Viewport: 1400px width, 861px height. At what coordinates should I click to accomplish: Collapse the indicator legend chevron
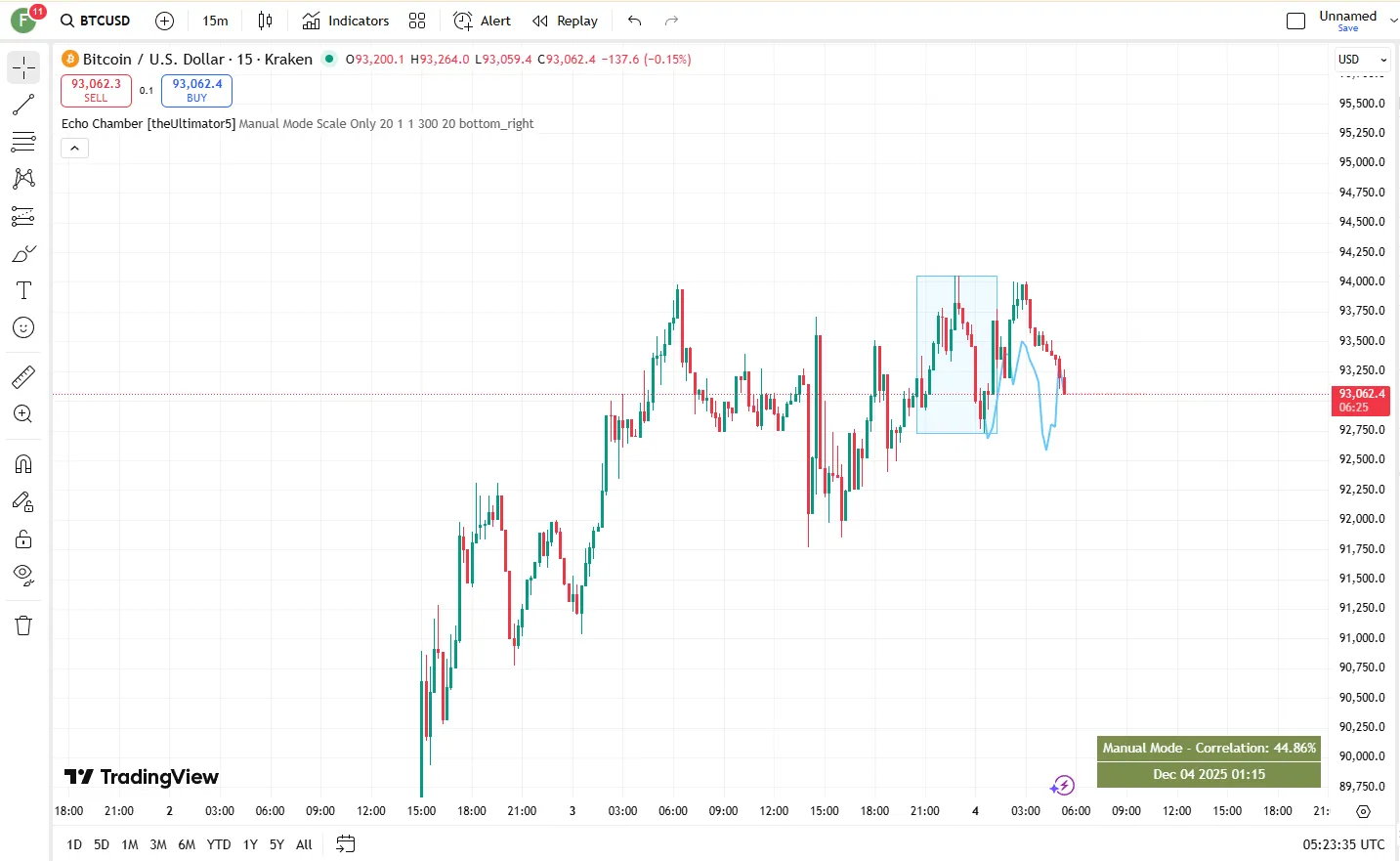pos(75,148)
